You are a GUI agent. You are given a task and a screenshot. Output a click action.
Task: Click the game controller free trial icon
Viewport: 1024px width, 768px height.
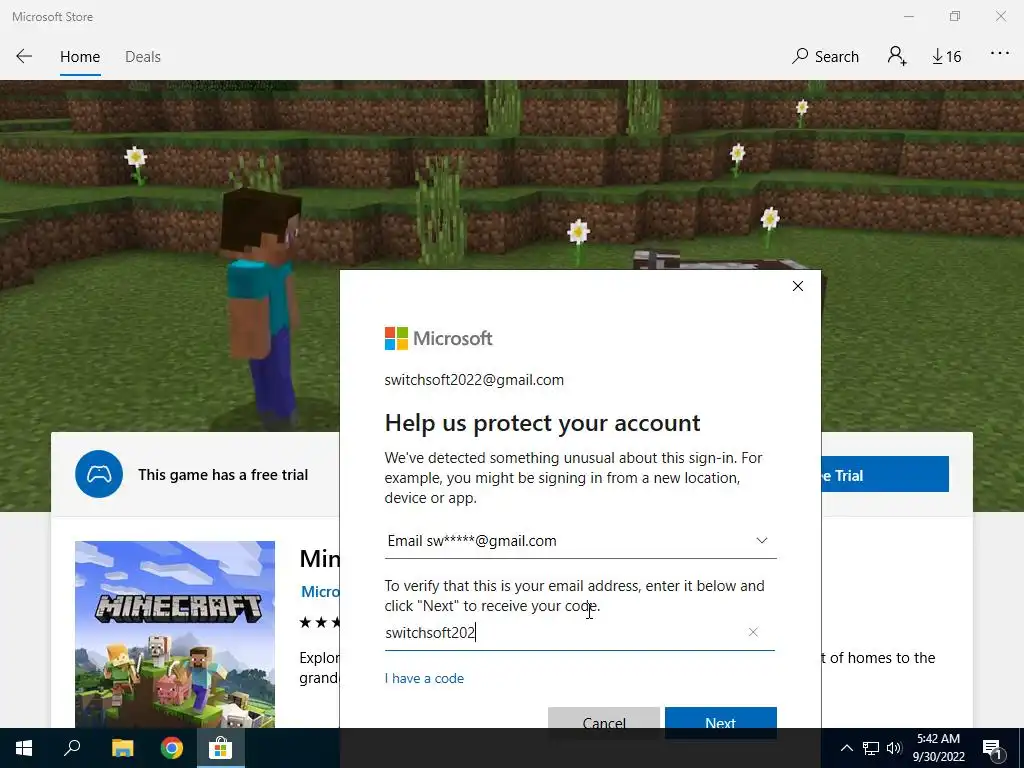[99, 474]
